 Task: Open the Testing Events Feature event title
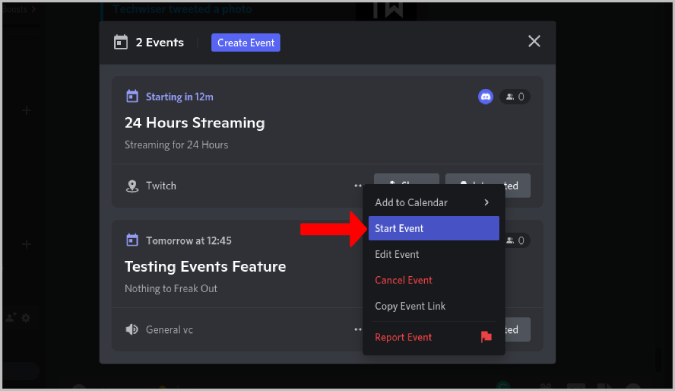(205, 267)
